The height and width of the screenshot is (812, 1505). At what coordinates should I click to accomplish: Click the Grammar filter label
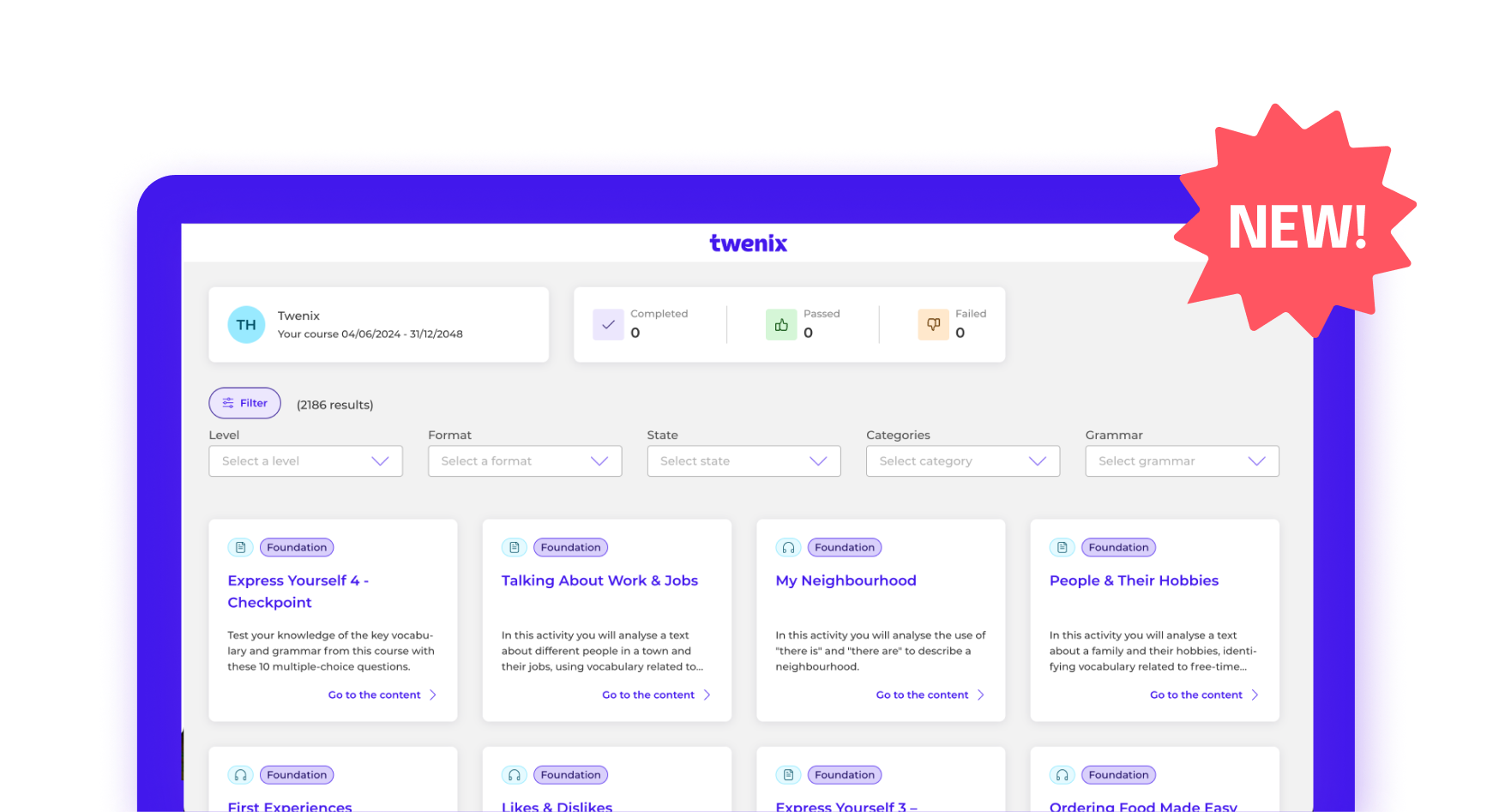1114,436
